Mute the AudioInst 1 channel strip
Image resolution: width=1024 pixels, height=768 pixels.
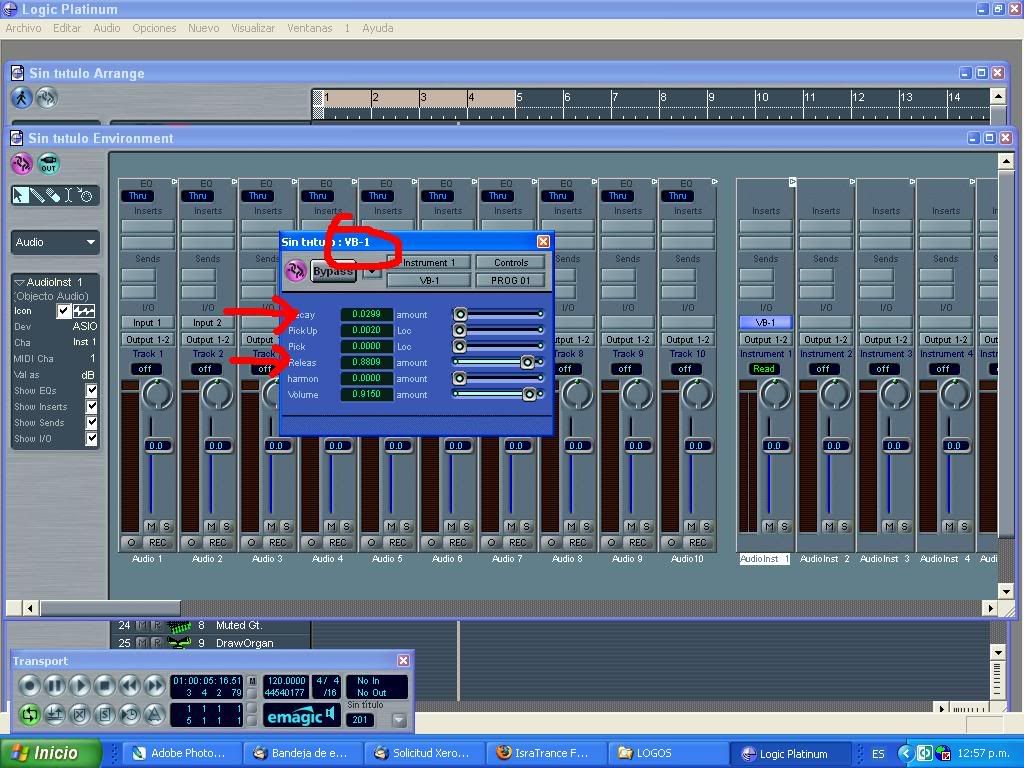pos(769,526)
